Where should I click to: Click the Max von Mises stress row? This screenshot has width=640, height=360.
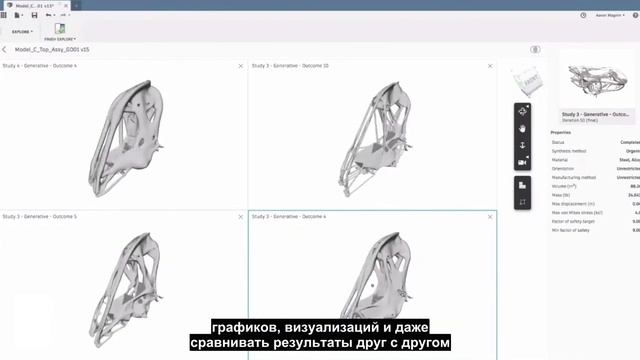(x=595, y=213)
